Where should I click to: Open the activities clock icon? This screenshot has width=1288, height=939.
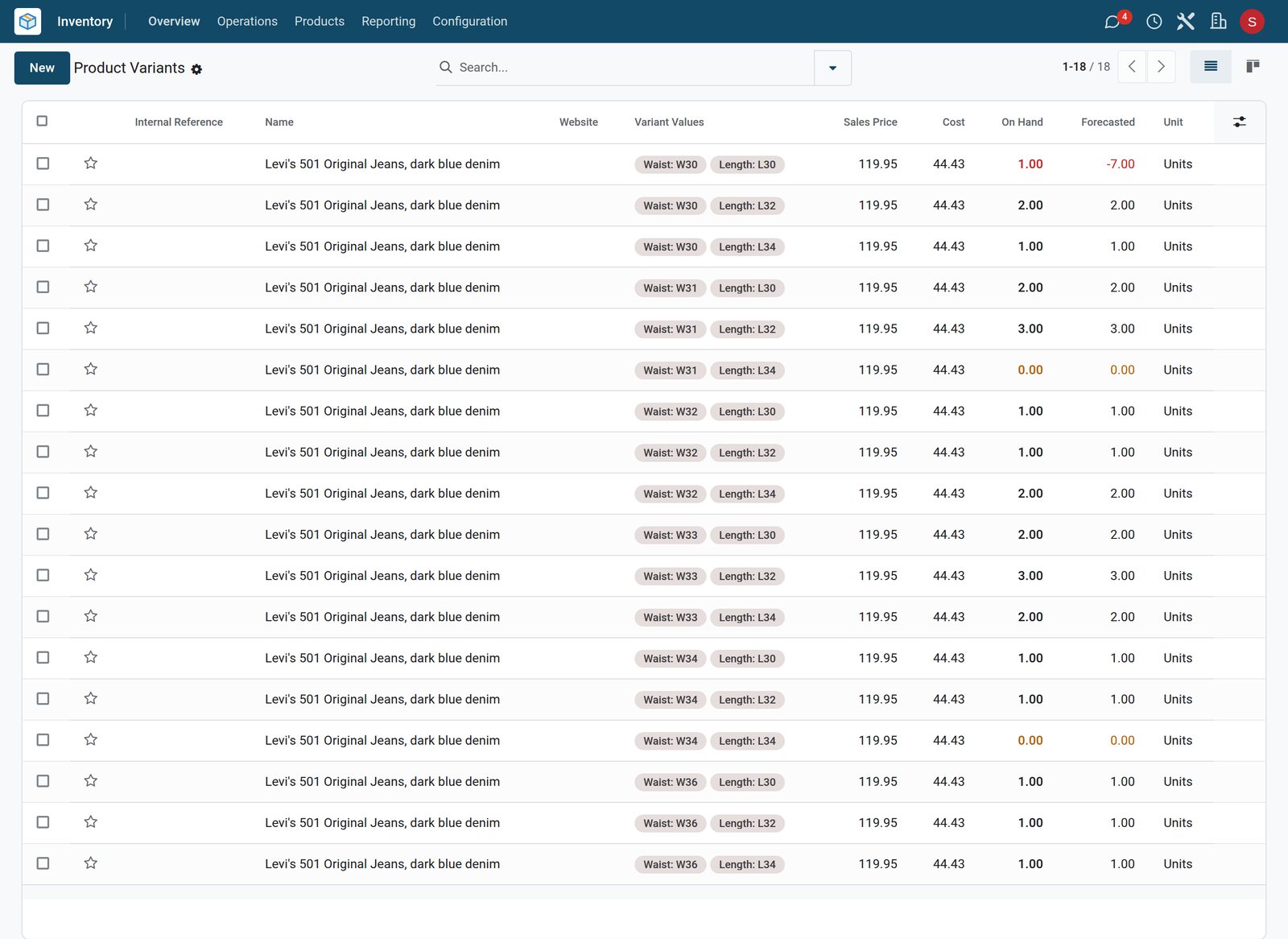[1154, 22]
